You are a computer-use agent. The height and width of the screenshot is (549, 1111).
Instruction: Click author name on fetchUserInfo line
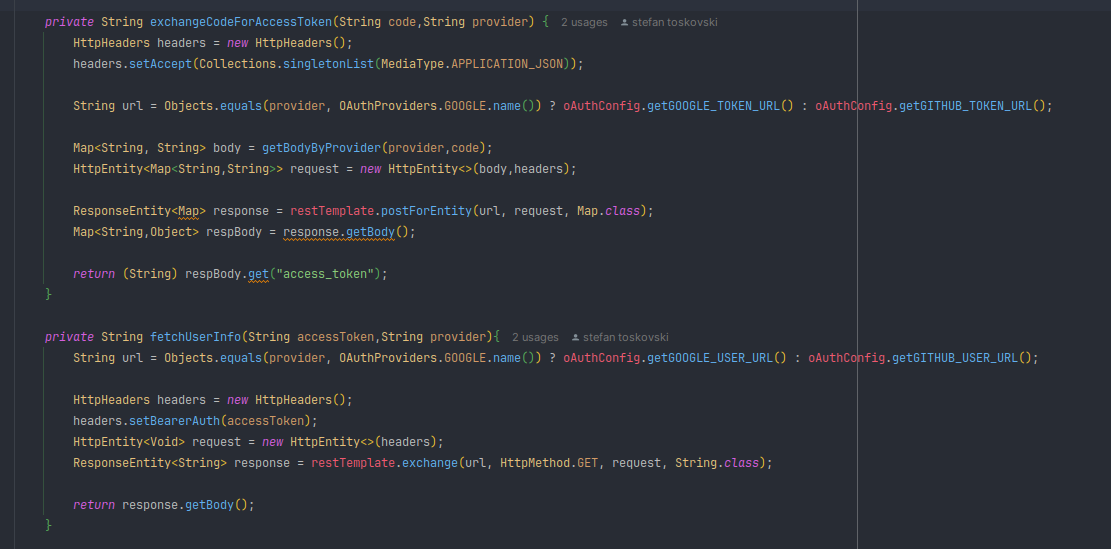(x=626, y=337)
